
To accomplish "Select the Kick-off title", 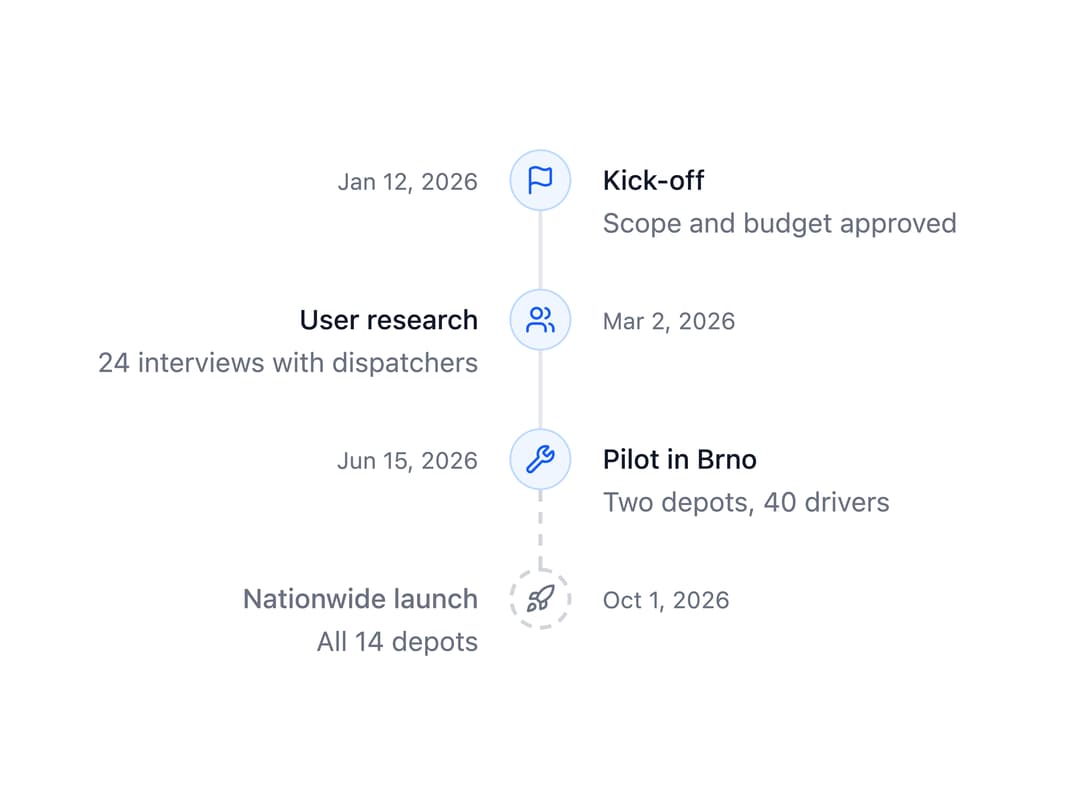I will point(653,181).
